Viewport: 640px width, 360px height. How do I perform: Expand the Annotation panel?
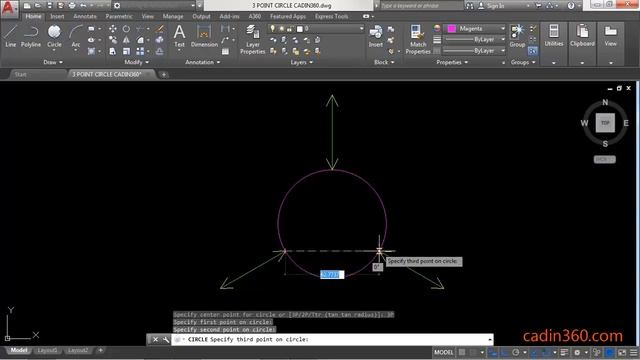pos(203,62)
